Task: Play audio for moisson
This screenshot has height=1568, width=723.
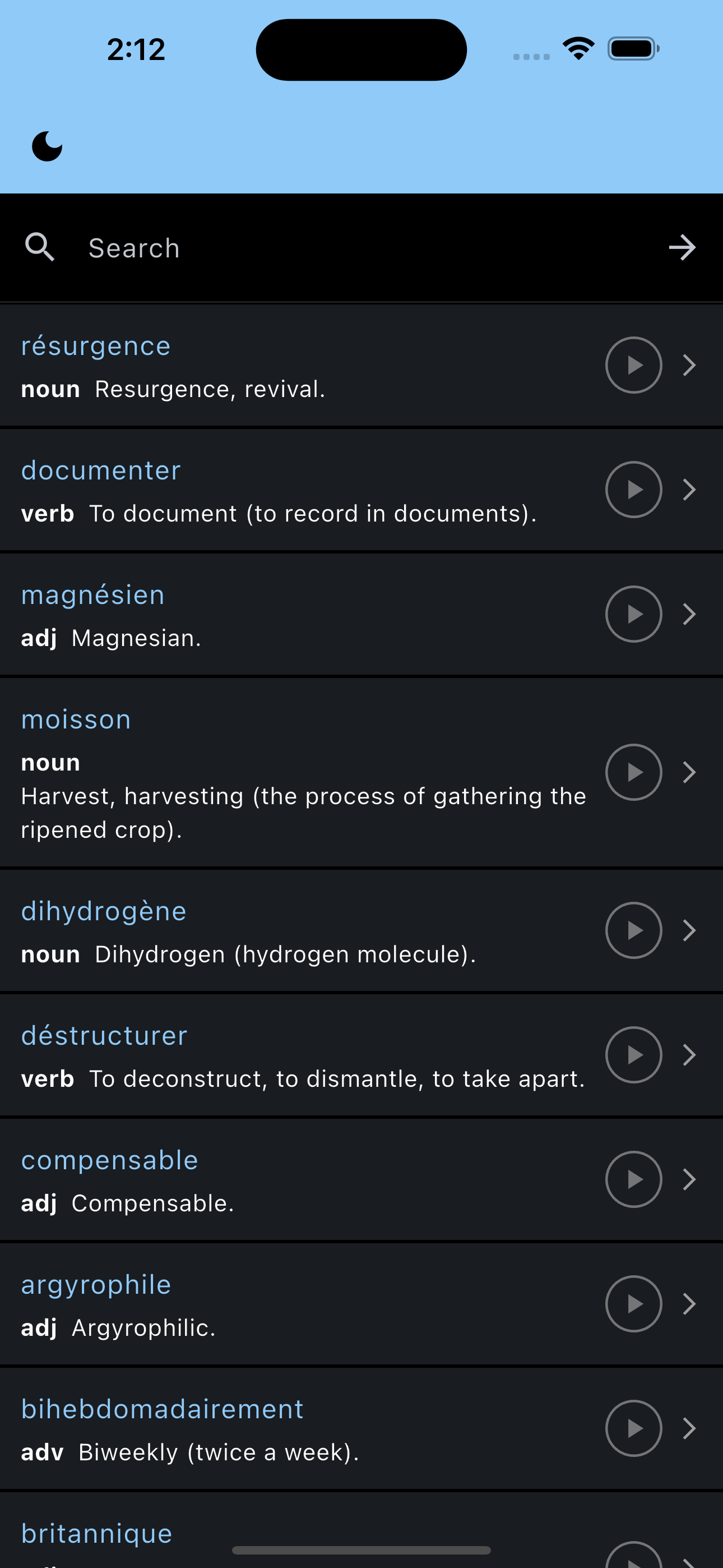Action: pyautogui.click(x=633, y=772)
